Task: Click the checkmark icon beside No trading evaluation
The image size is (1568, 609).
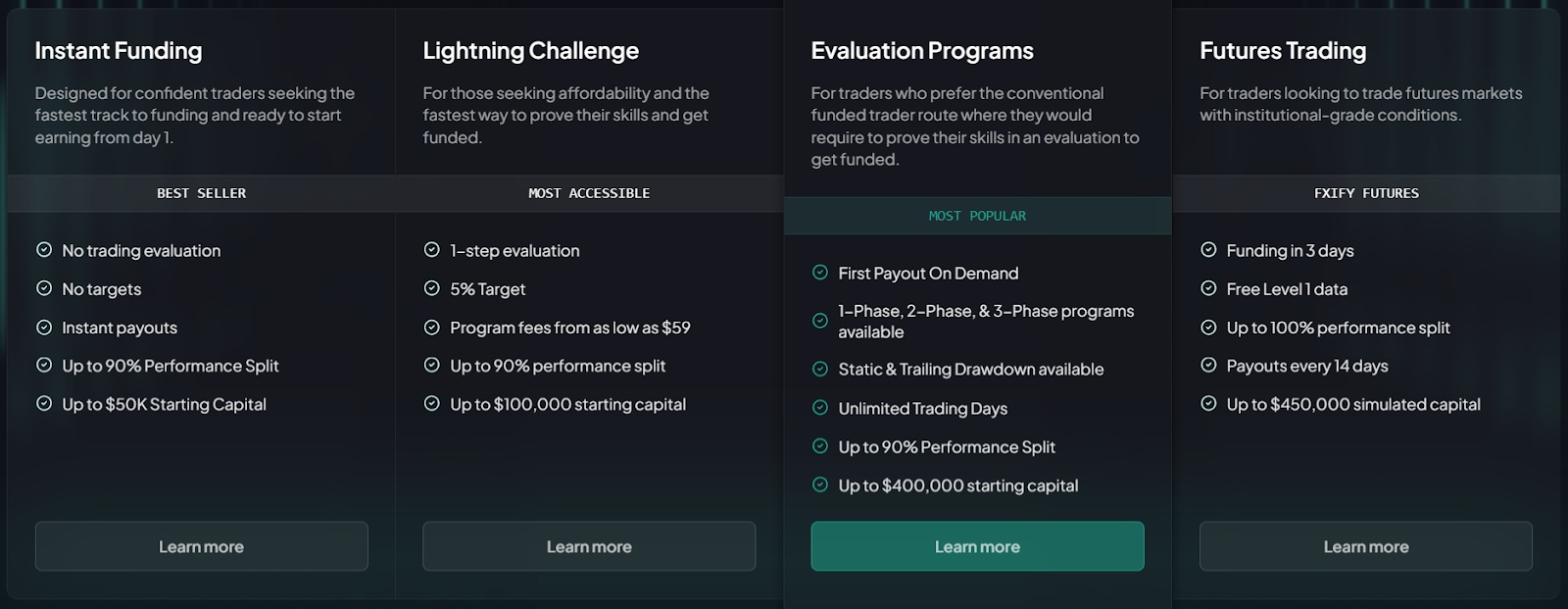Action: 44,250
